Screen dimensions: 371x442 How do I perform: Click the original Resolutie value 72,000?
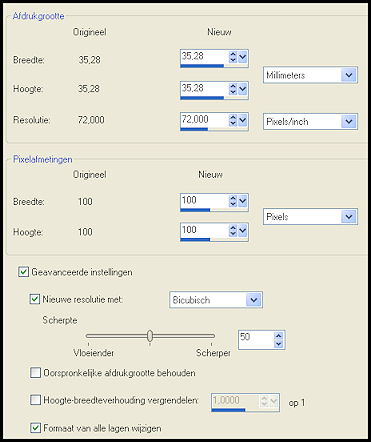point(91,120)
